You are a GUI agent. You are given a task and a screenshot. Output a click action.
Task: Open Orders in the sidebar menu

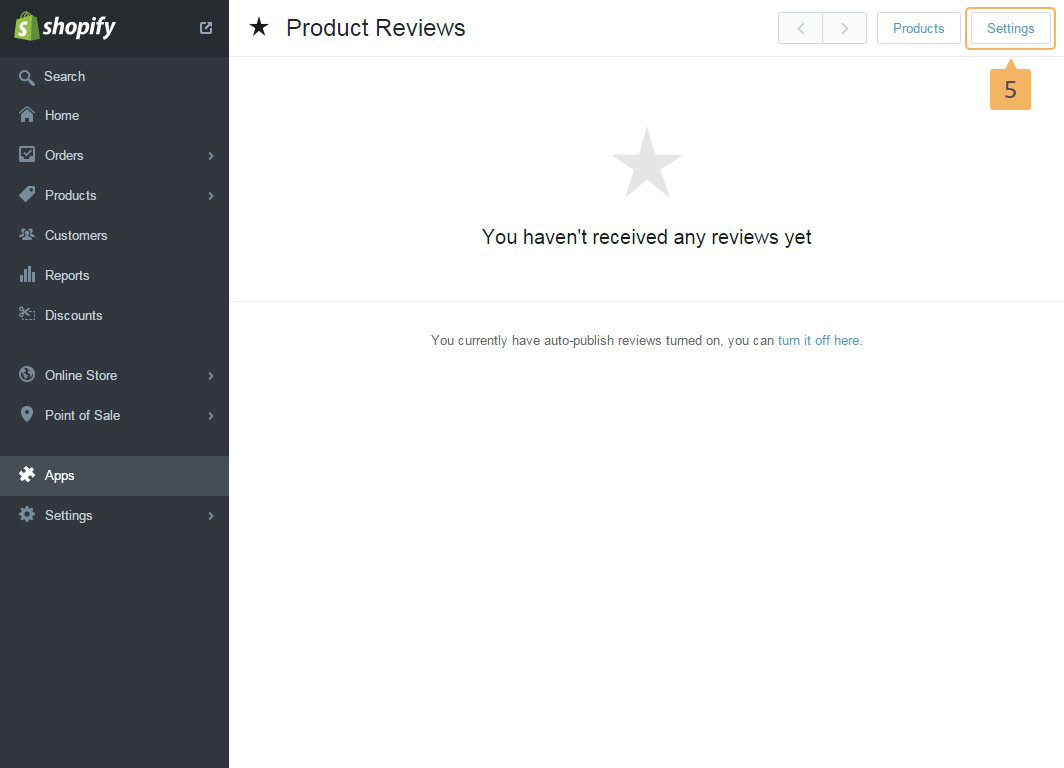click(x=64, y=155)
